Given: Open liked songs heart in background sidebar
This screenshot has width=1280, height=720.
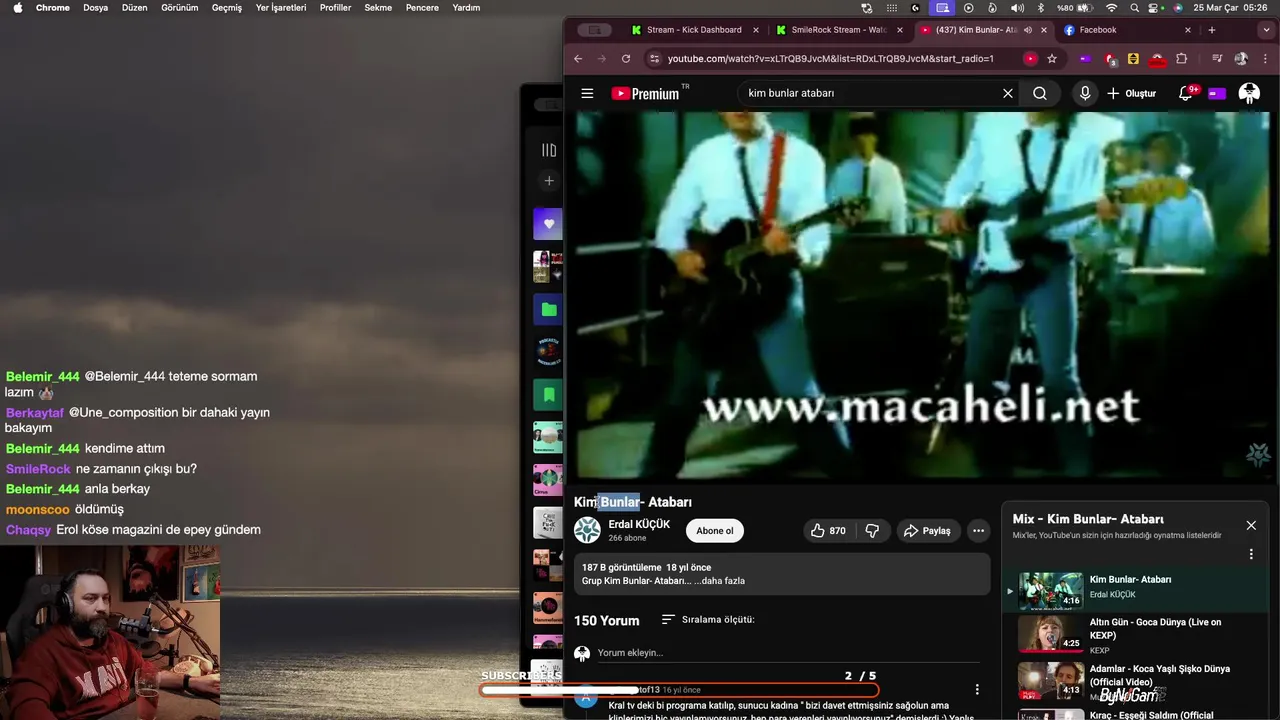Looking at the screenshot, I should click(x=548, y=224).
